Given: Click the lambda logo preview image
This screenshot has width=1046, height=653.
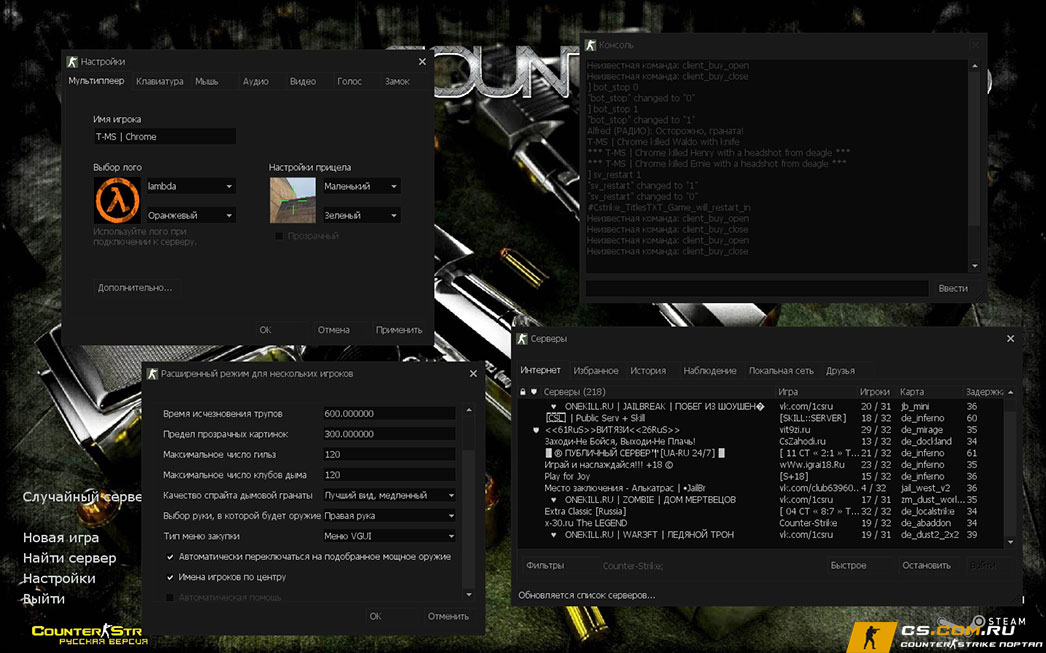Looking at the screenshot, I should 117,200.
